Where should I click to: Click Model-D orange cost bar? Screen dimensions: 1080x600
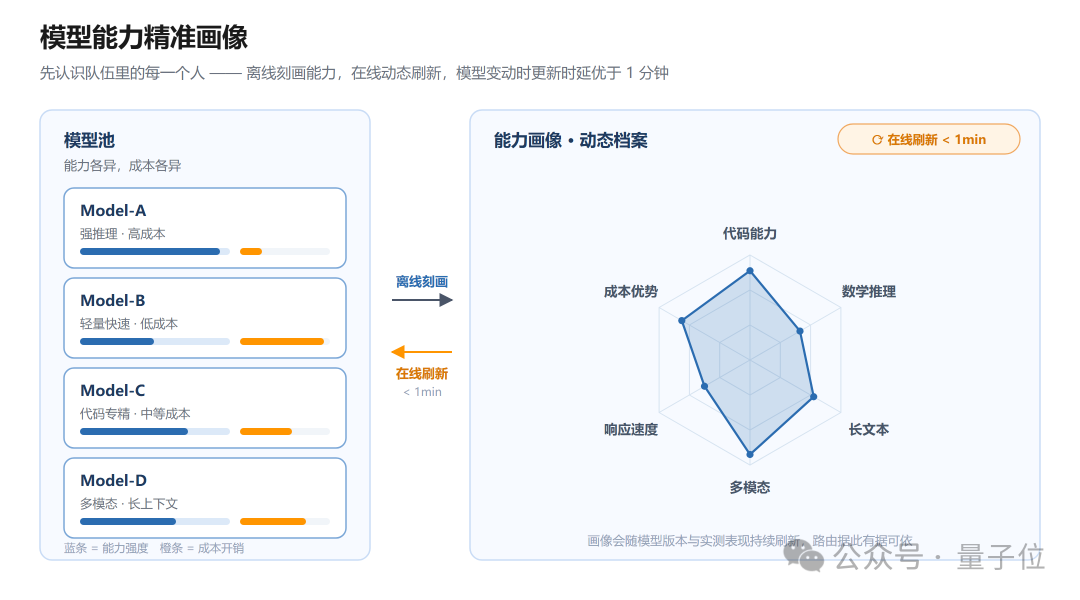pyautogui.click(x=273, y=521)
